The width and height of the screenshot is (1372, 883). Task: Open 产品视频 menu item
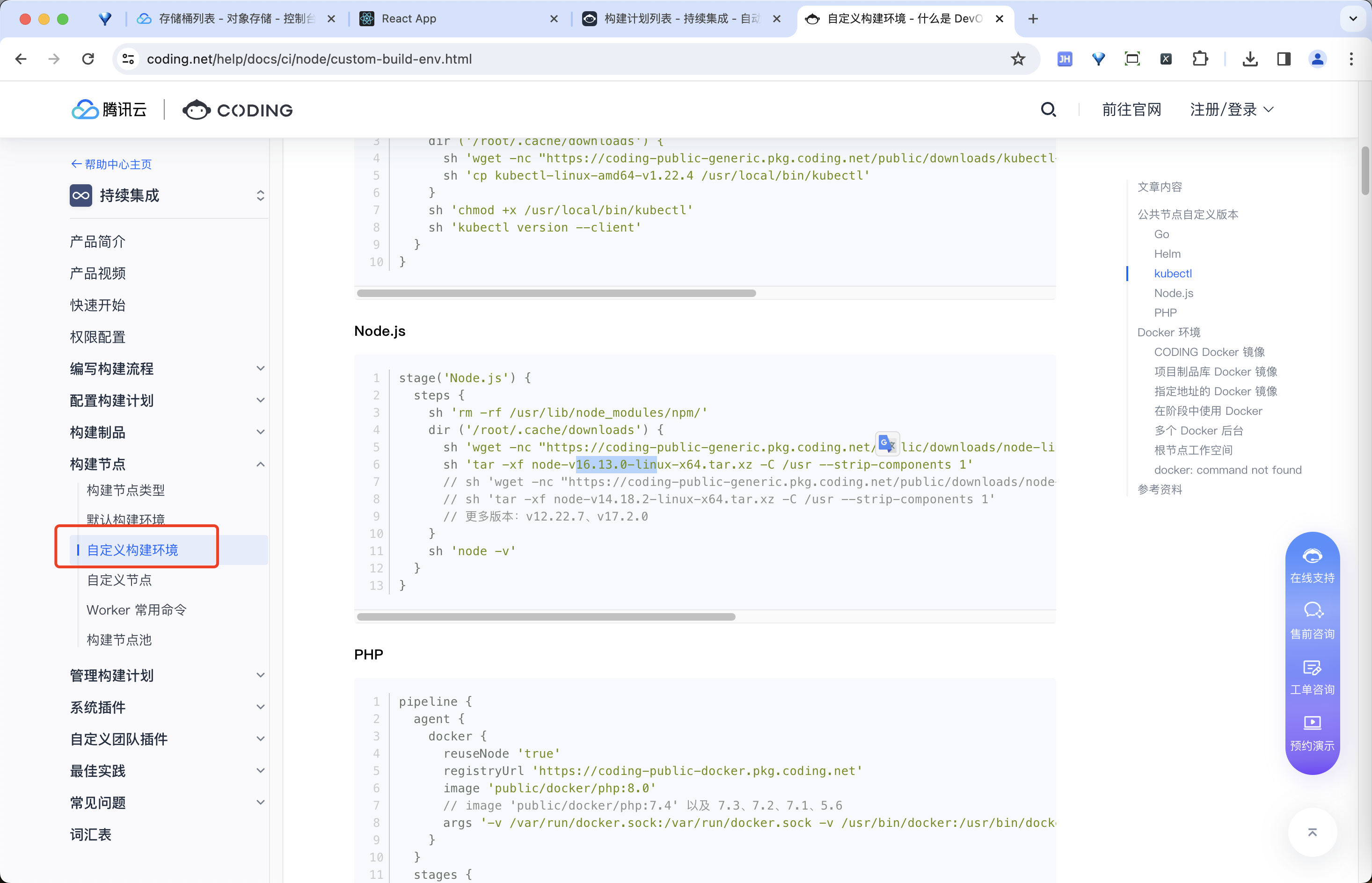click(x=97, y=274)
